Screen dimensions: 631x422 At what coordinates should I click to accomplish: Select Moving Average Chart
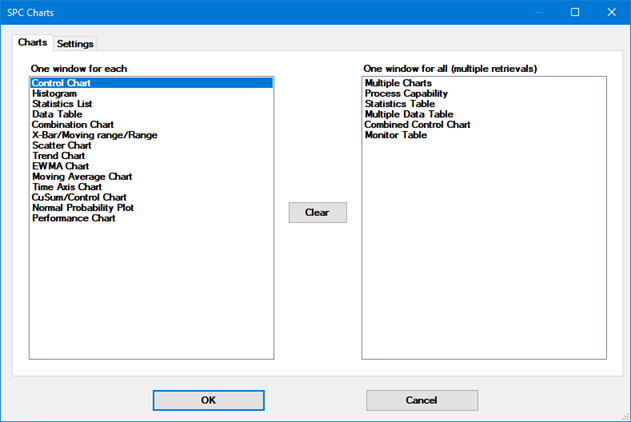tap(81, 177)
